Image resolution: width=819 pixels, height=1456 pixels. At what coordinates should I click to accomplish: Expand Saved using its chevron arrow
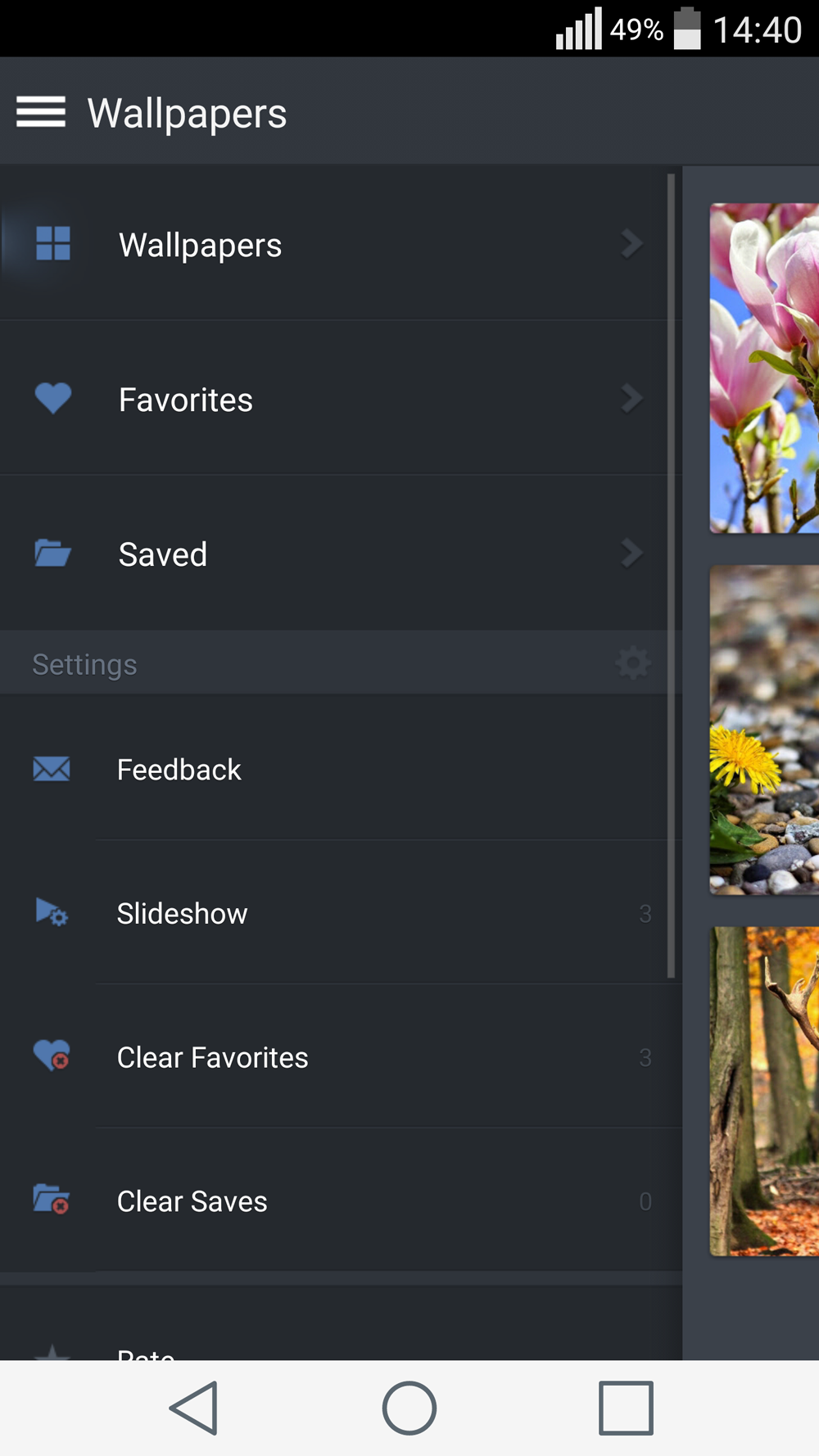(x=631, y=554)
